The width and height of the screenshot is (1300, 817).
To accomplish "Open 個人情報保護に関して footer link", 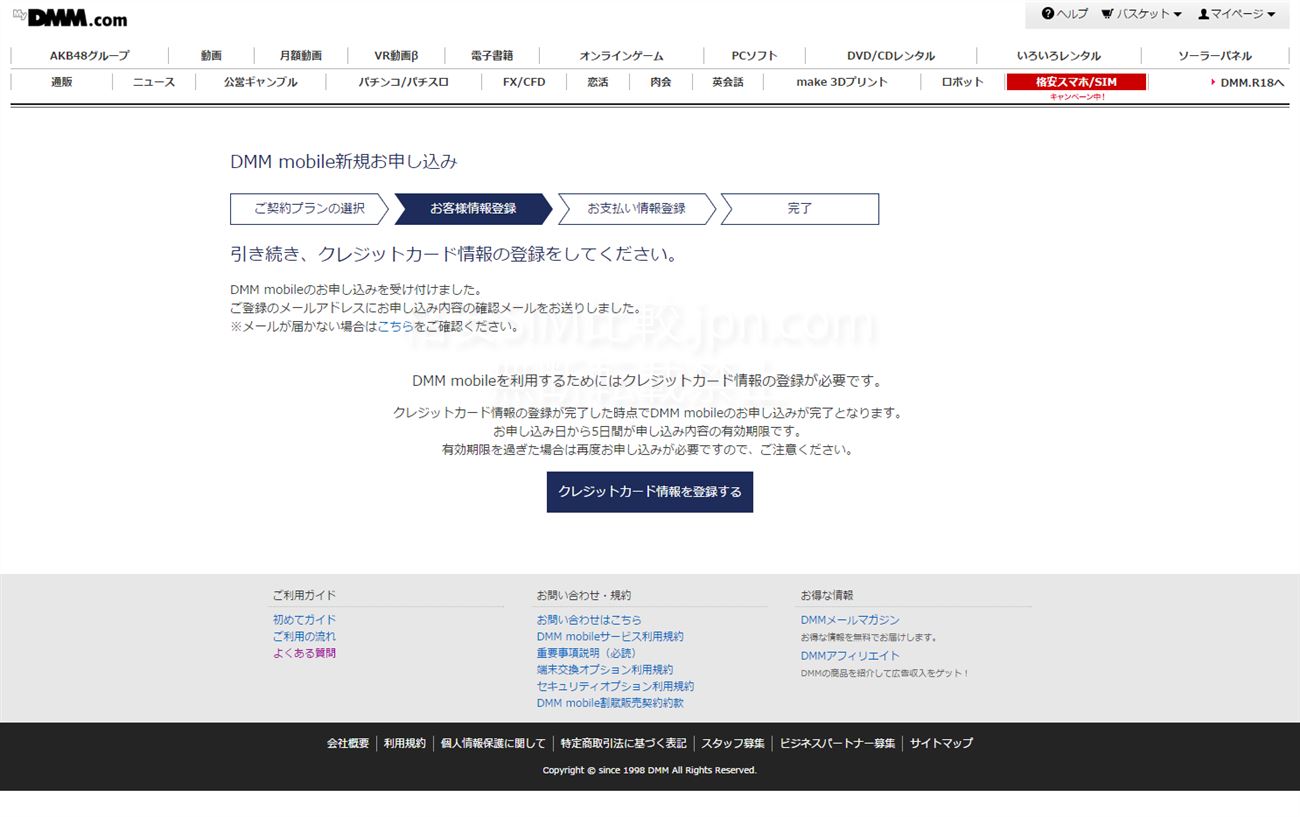I will [494, 743].
